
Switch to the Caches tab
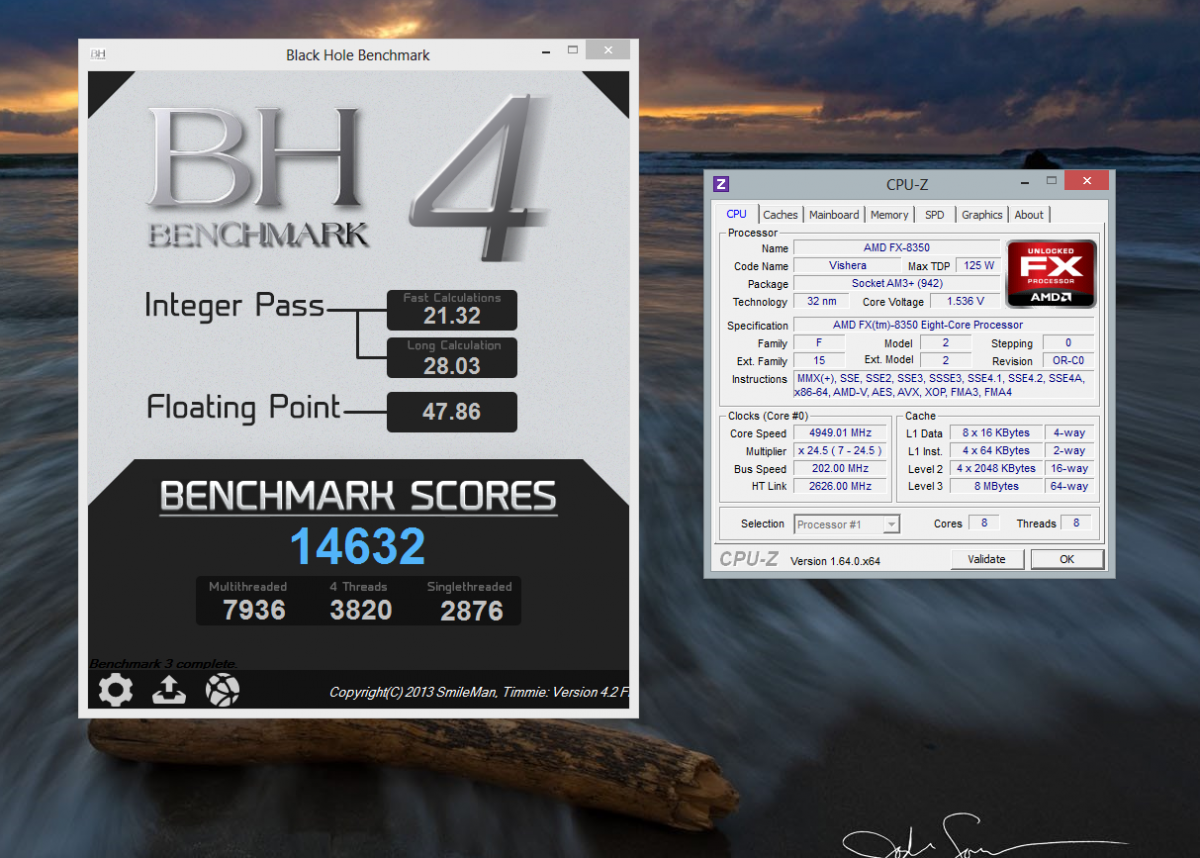tap(780, 215)
